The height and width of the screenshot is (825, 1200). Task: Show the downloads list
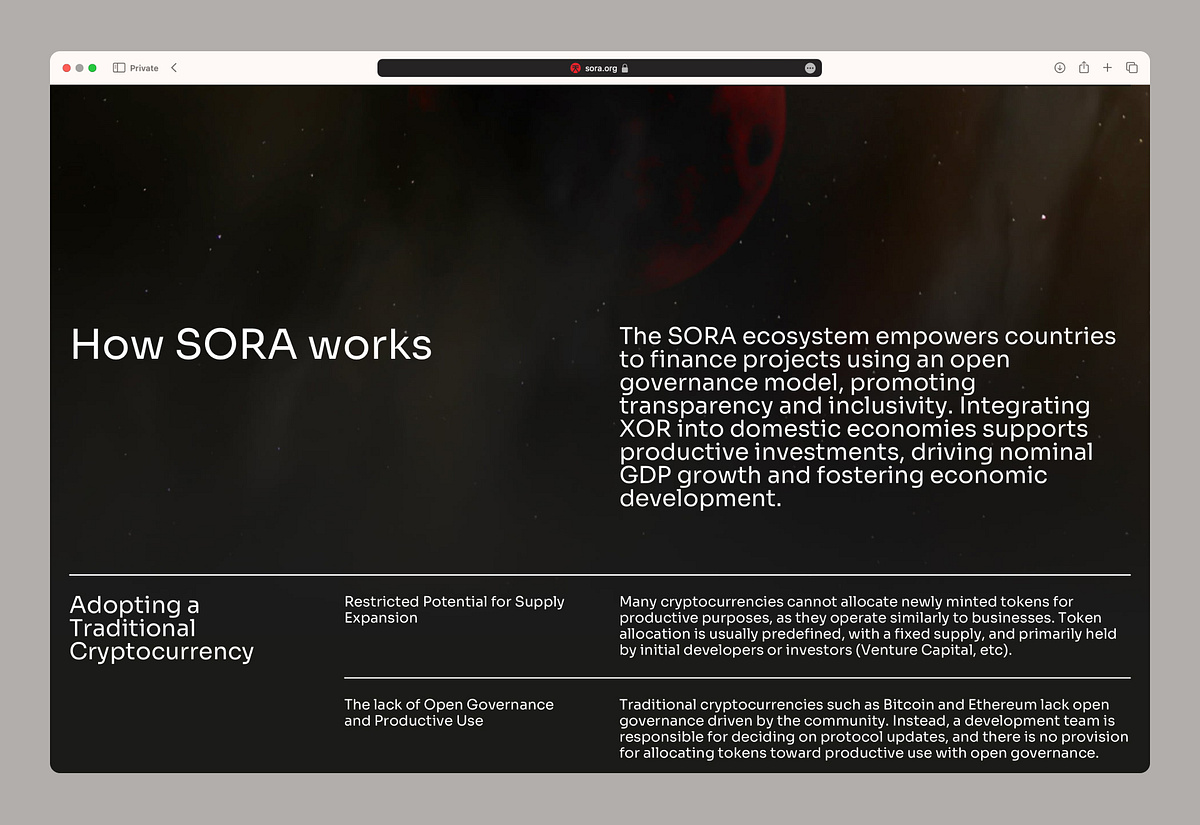coord(1060,68)
